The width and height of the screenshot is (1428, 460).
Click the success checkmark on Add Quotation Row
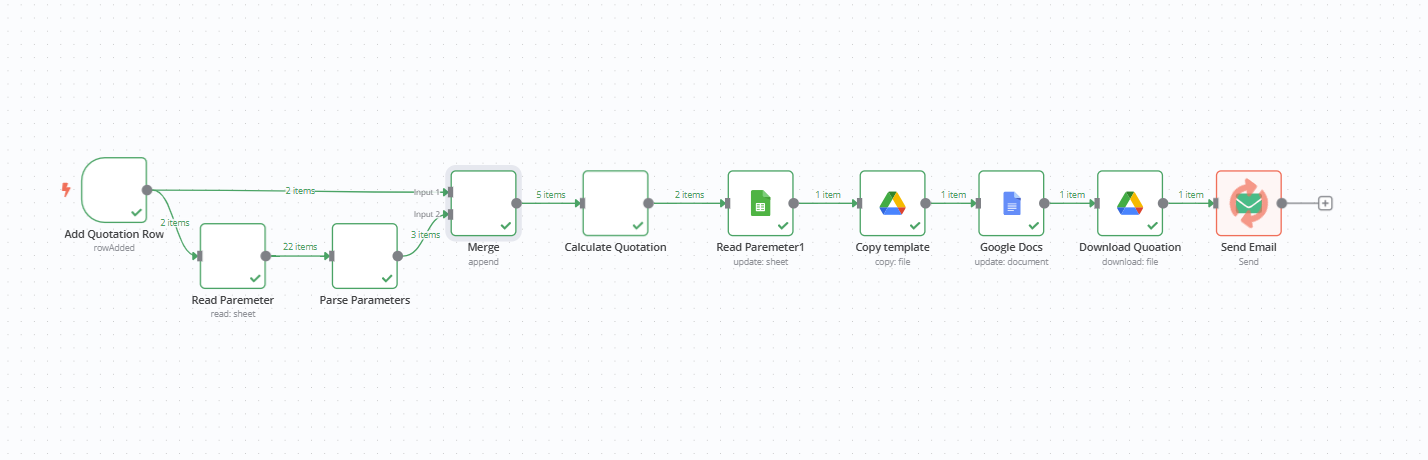(x=135, y=212)
